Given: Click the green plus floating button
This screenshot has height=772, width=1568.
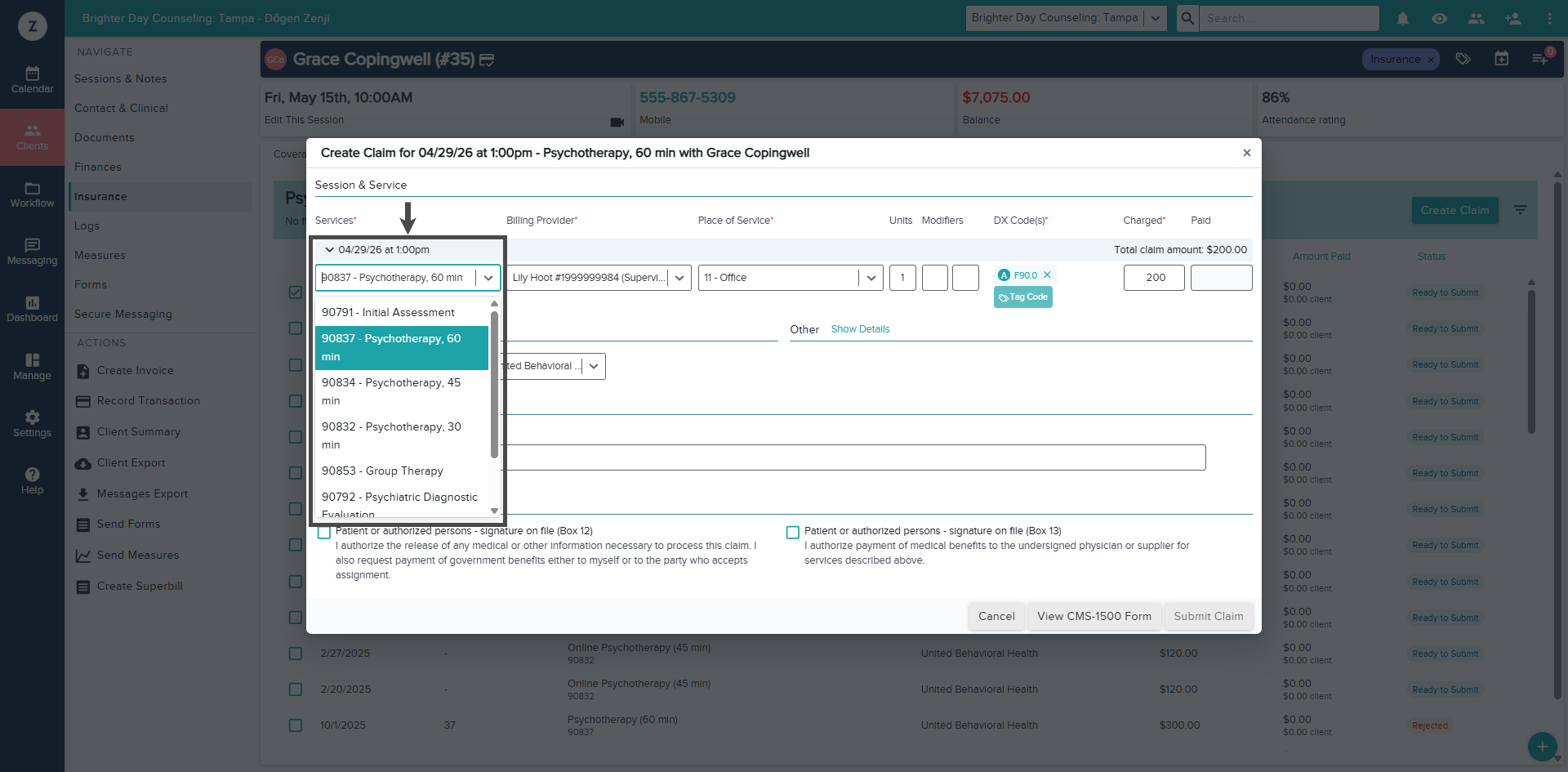Looking at the screenshot, I should (x=1542, y=746).
